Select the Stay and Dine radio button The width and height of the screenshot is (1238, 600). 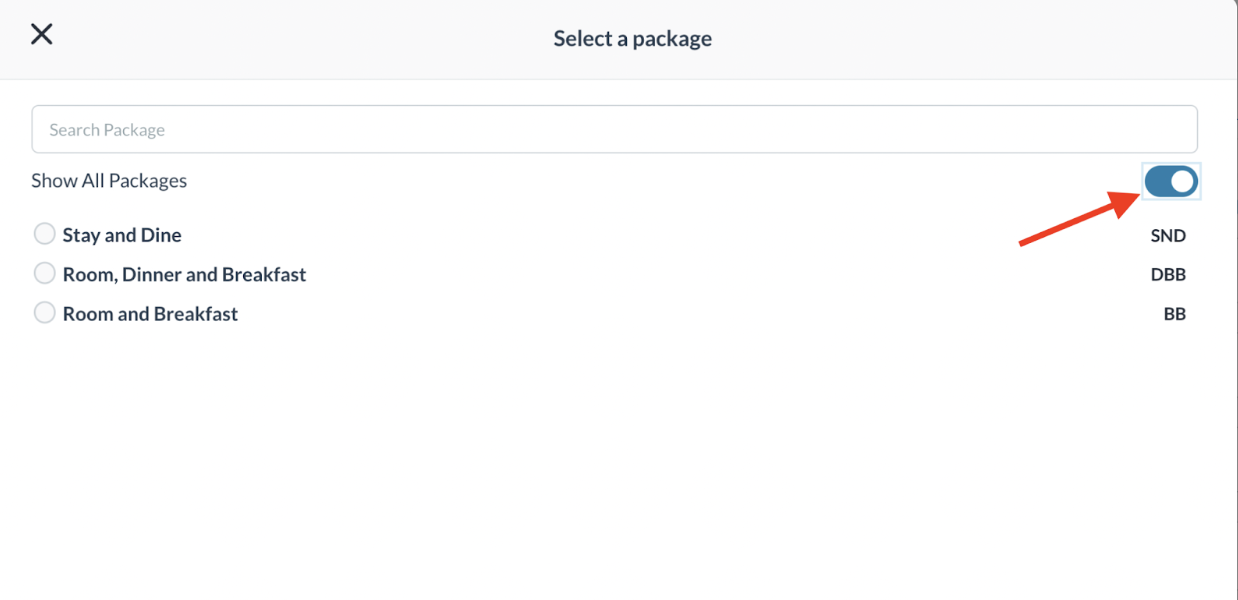[x=45, y=234]
